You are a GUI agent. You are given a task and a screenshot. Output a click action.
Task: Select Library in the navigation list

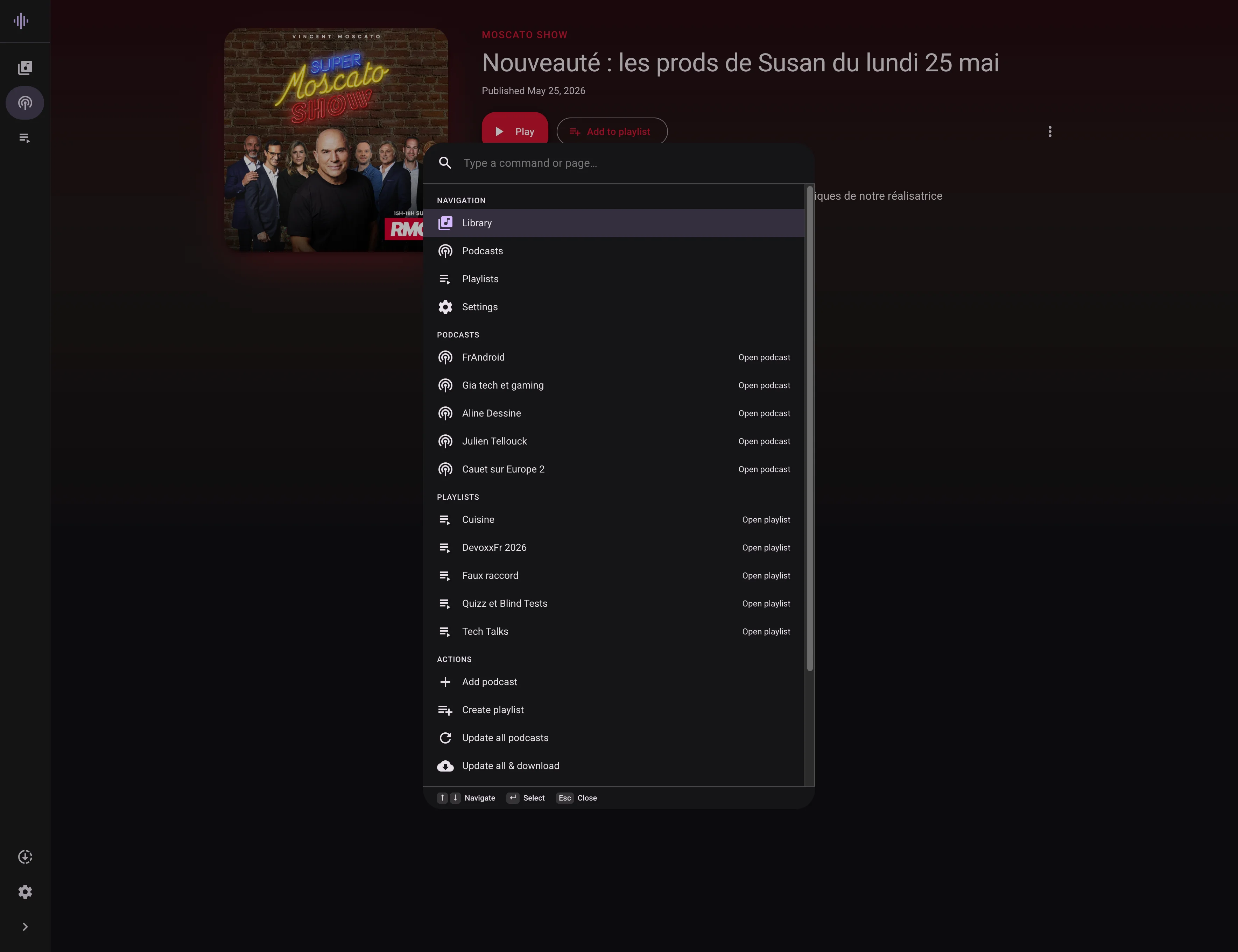coord(613,223)
